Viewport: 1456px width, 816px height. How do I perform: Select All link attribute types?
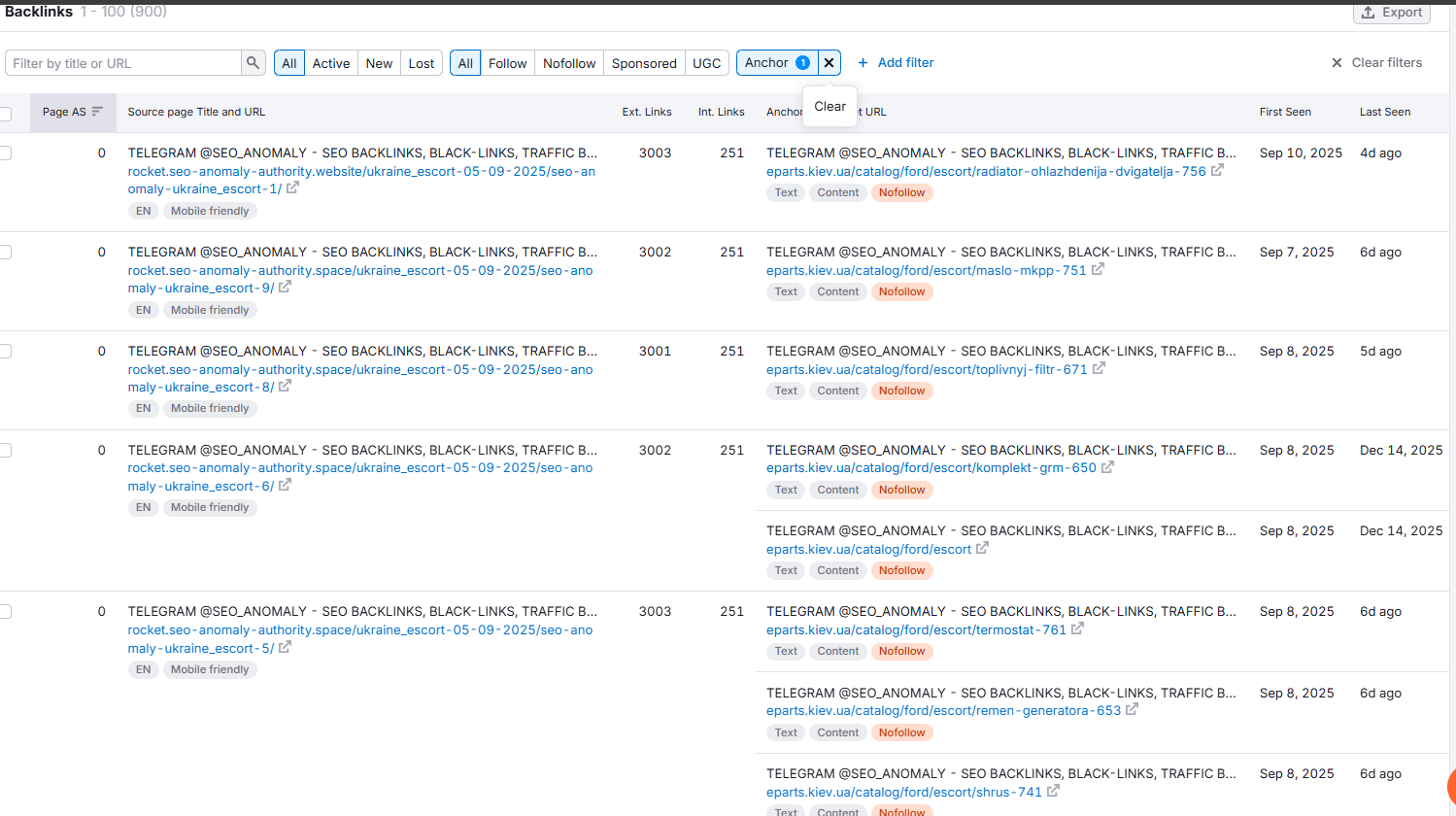[x=465, y=63]
